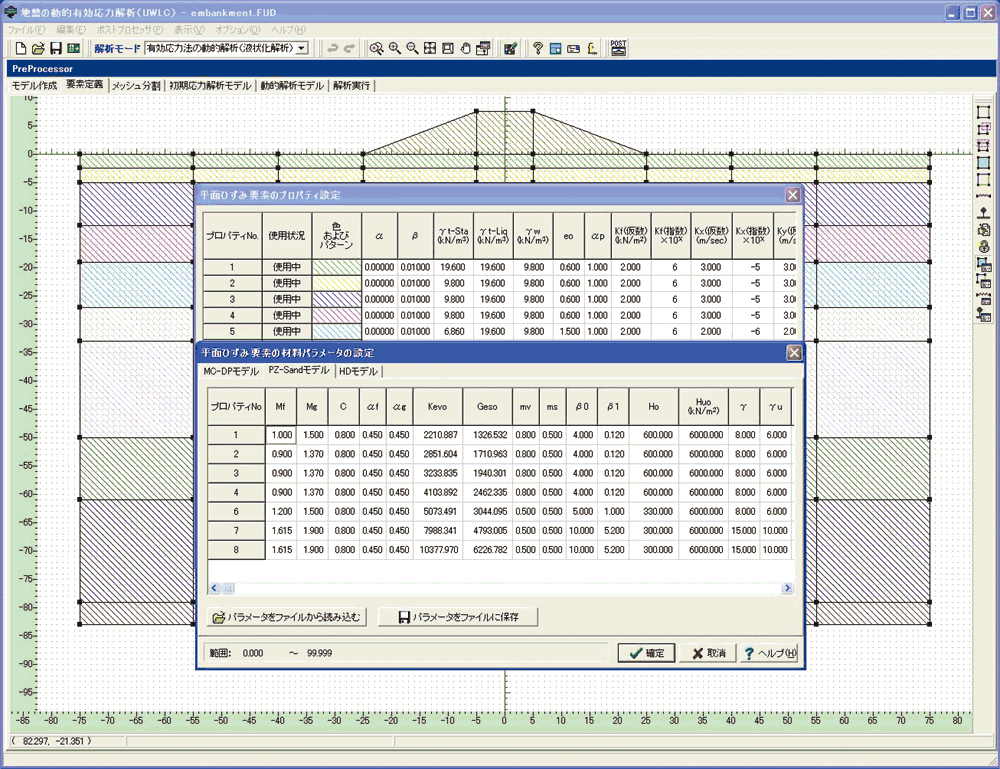Screen dimensions: 1000x769
Task: Click the 取消 cancel button
Action: (707, 653)
